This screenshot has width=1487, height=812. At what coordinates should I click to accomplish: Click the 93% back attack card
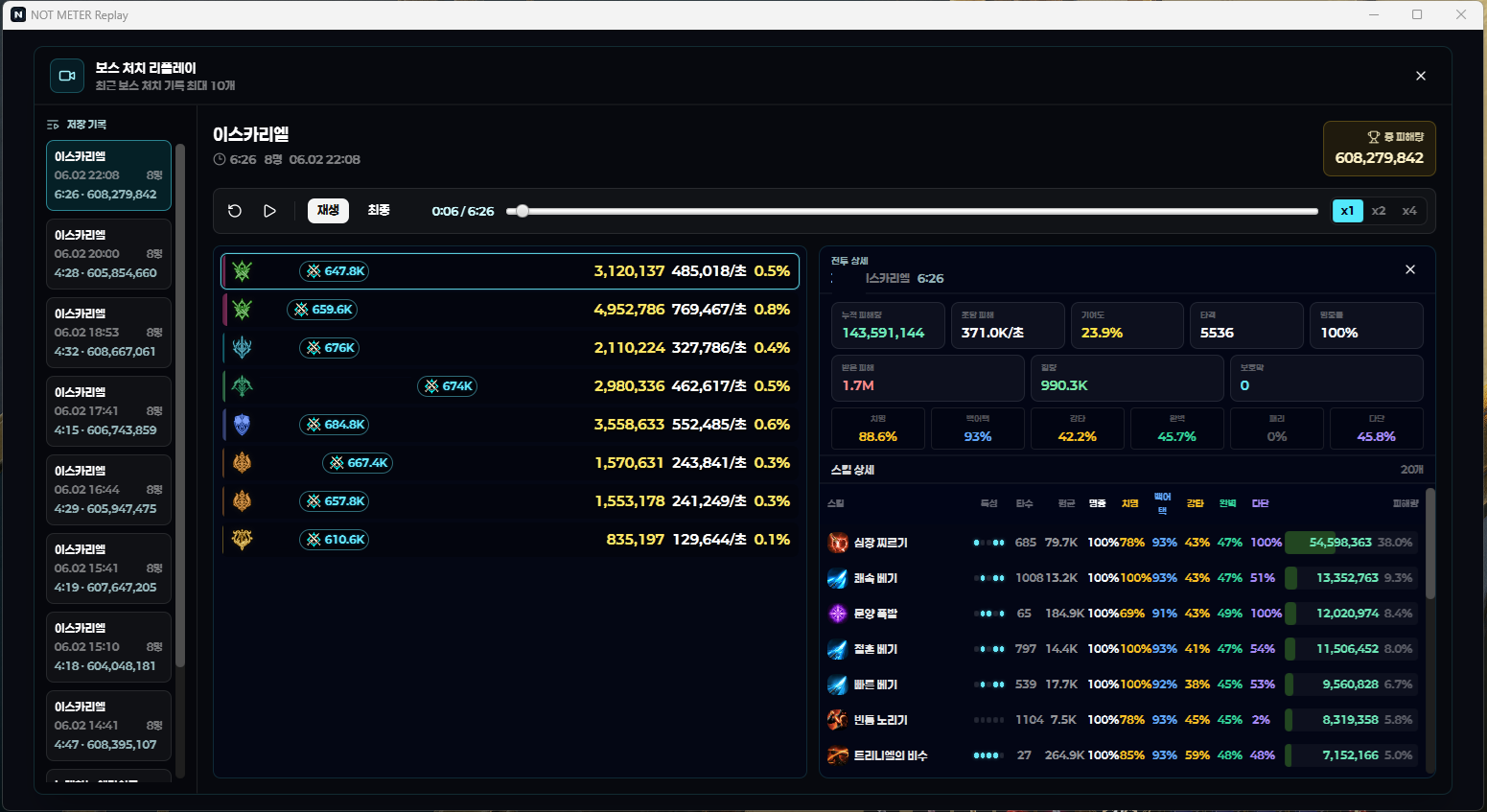point(978,429)
